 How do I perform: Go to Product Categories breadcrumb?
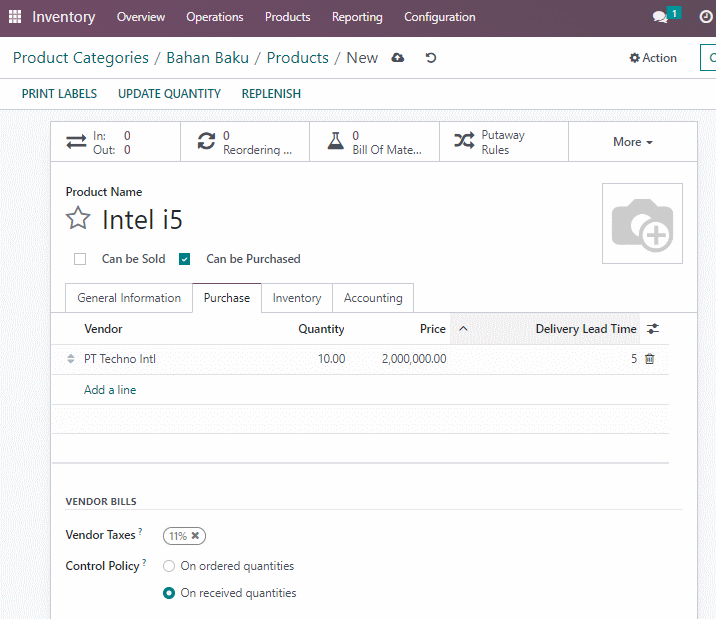coord(81,58)
